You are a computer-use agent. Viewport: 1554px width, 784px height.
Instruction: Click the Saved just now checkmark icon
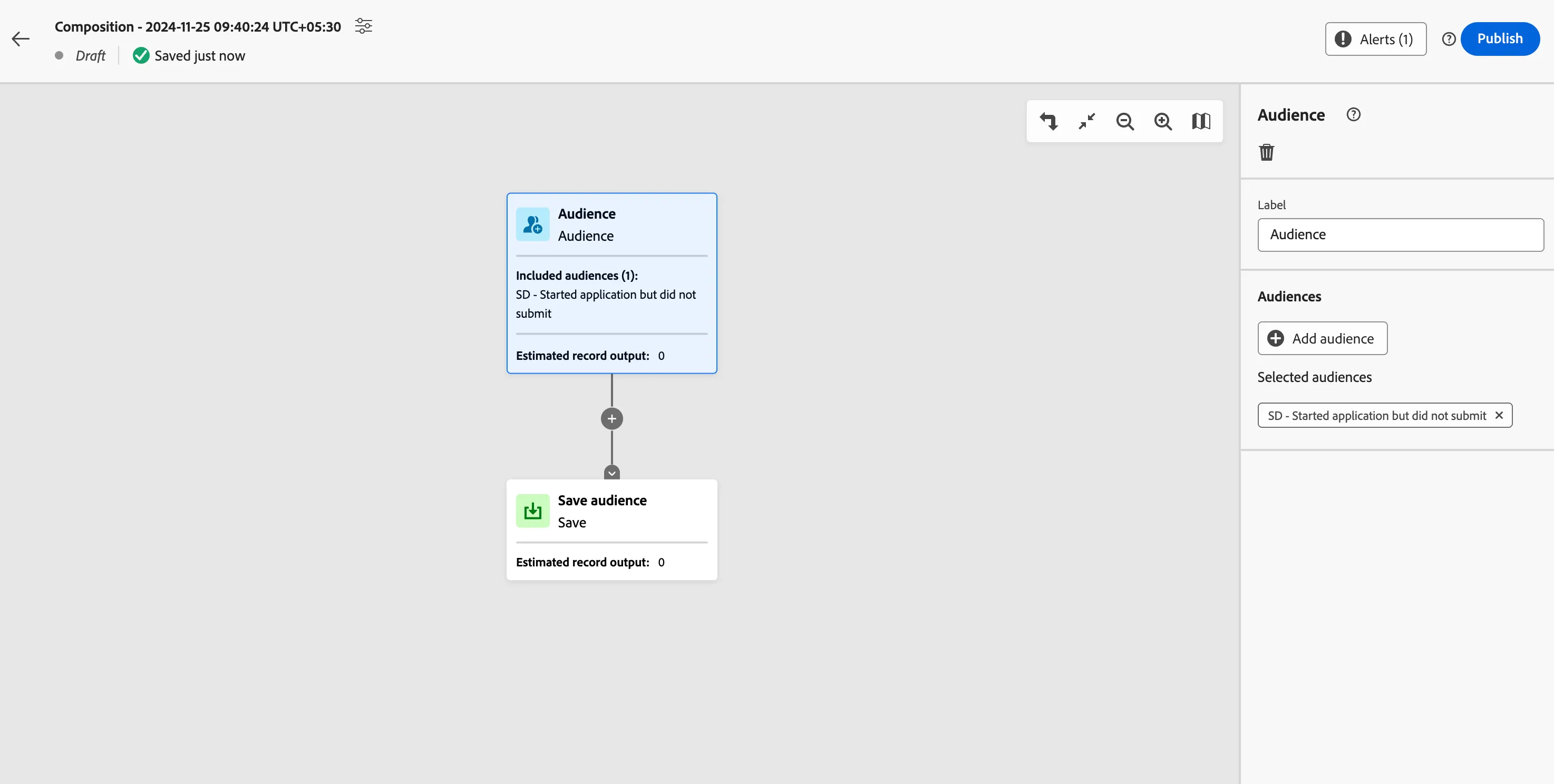[141, 55]
